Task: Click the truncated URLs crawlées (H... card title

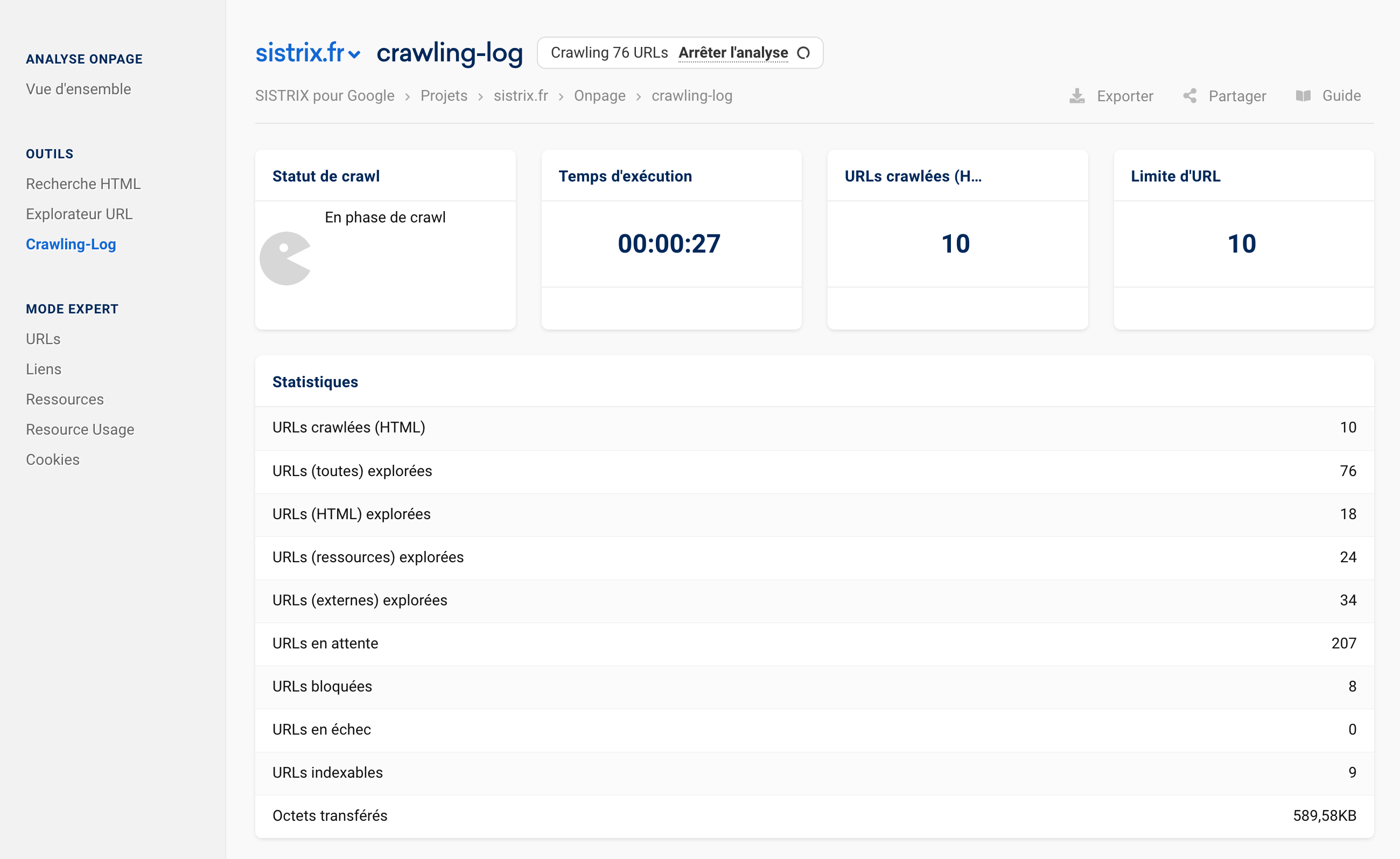Action: (913, 177)
